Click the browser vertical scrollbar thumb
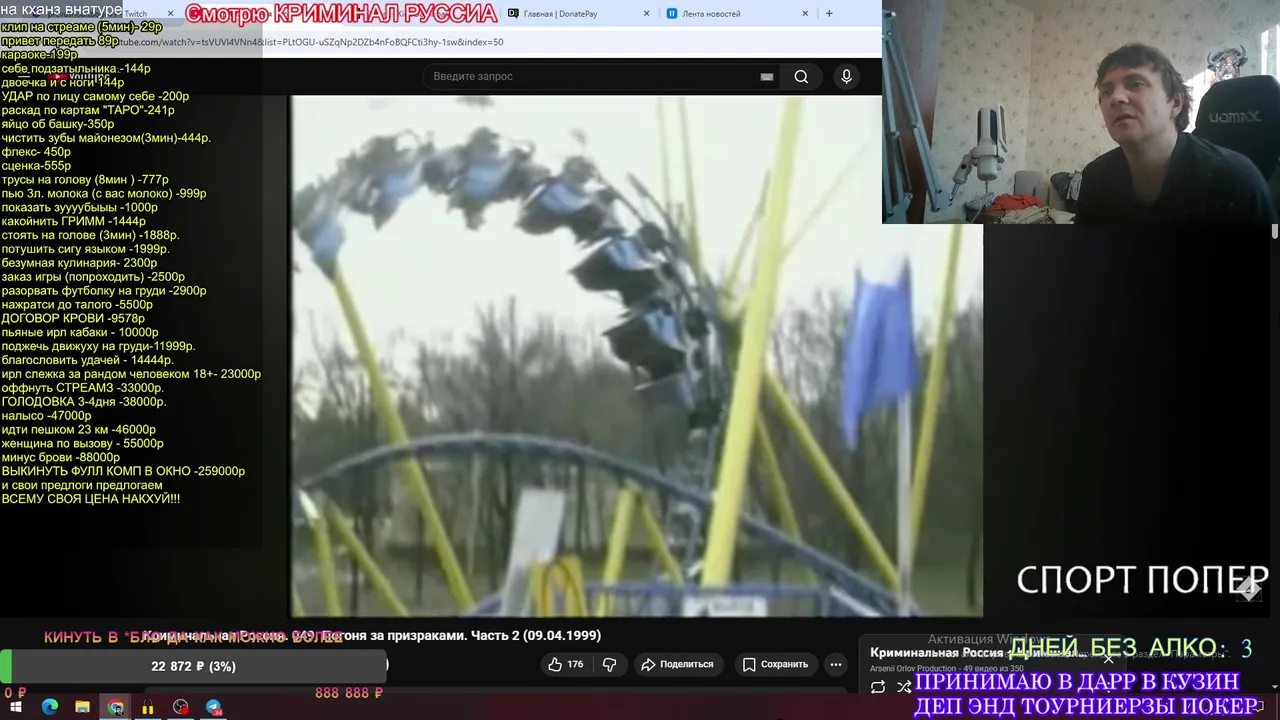Image resolution: width=1280 pixels, height=720 pixels. (1274, 231)
